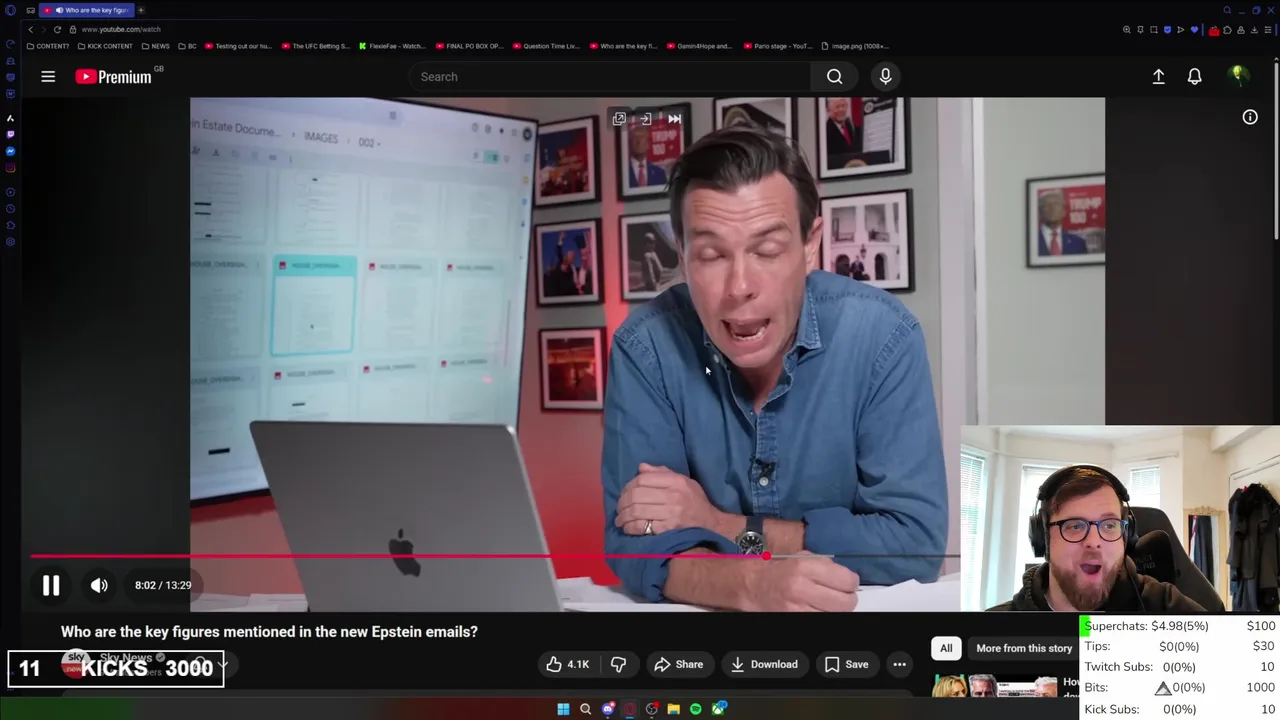Open the video title Who are the key figures
The height and width of the screenshot is (720, 1280).
(x=269, y=632)
